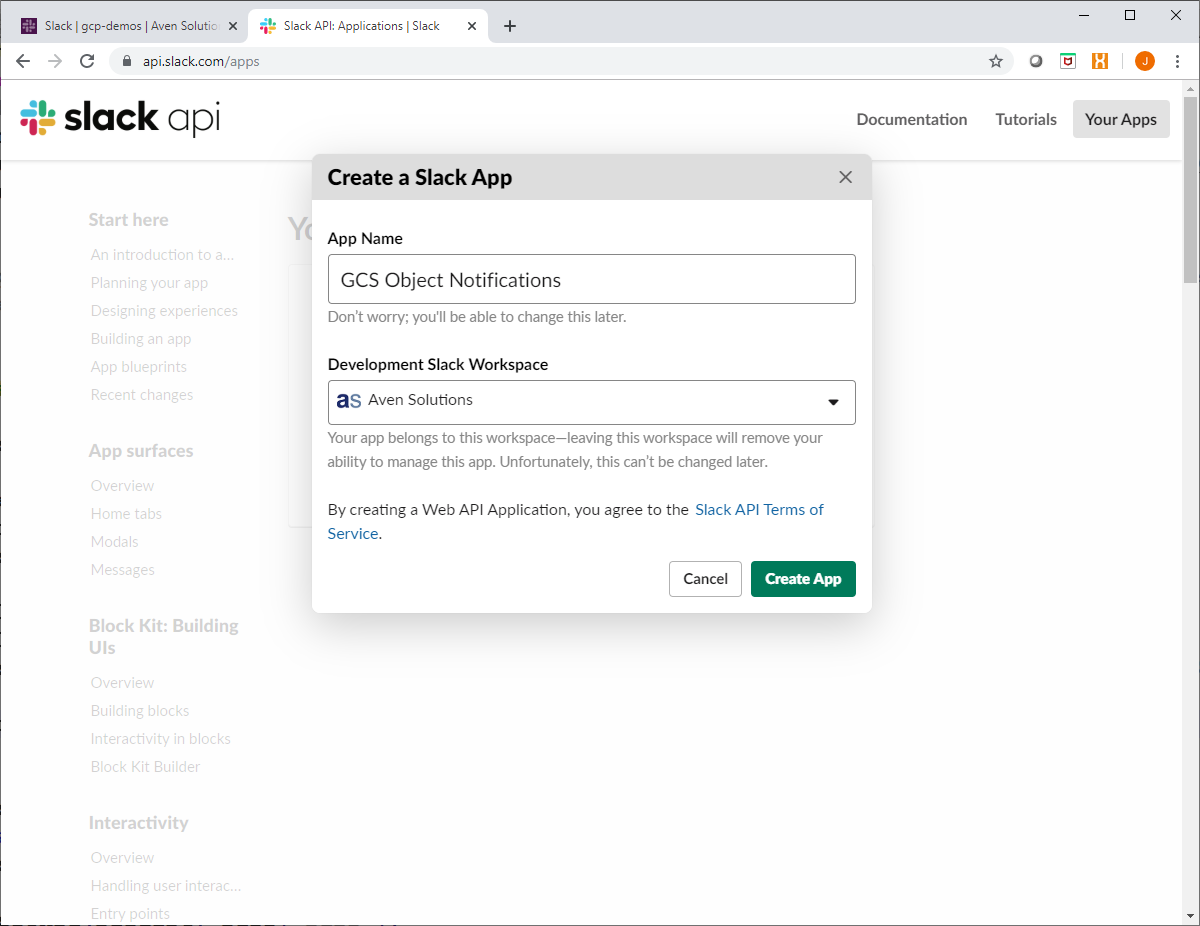Open the App blueprints link
This screenshot has width=1200, height=926.
(x=139, y=367)
